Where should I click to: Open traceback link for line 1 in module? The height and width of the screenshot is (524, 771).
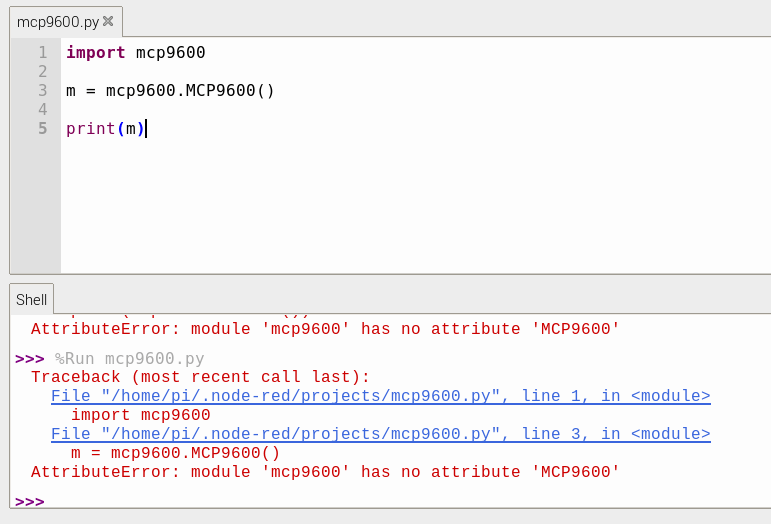[381, 396]
